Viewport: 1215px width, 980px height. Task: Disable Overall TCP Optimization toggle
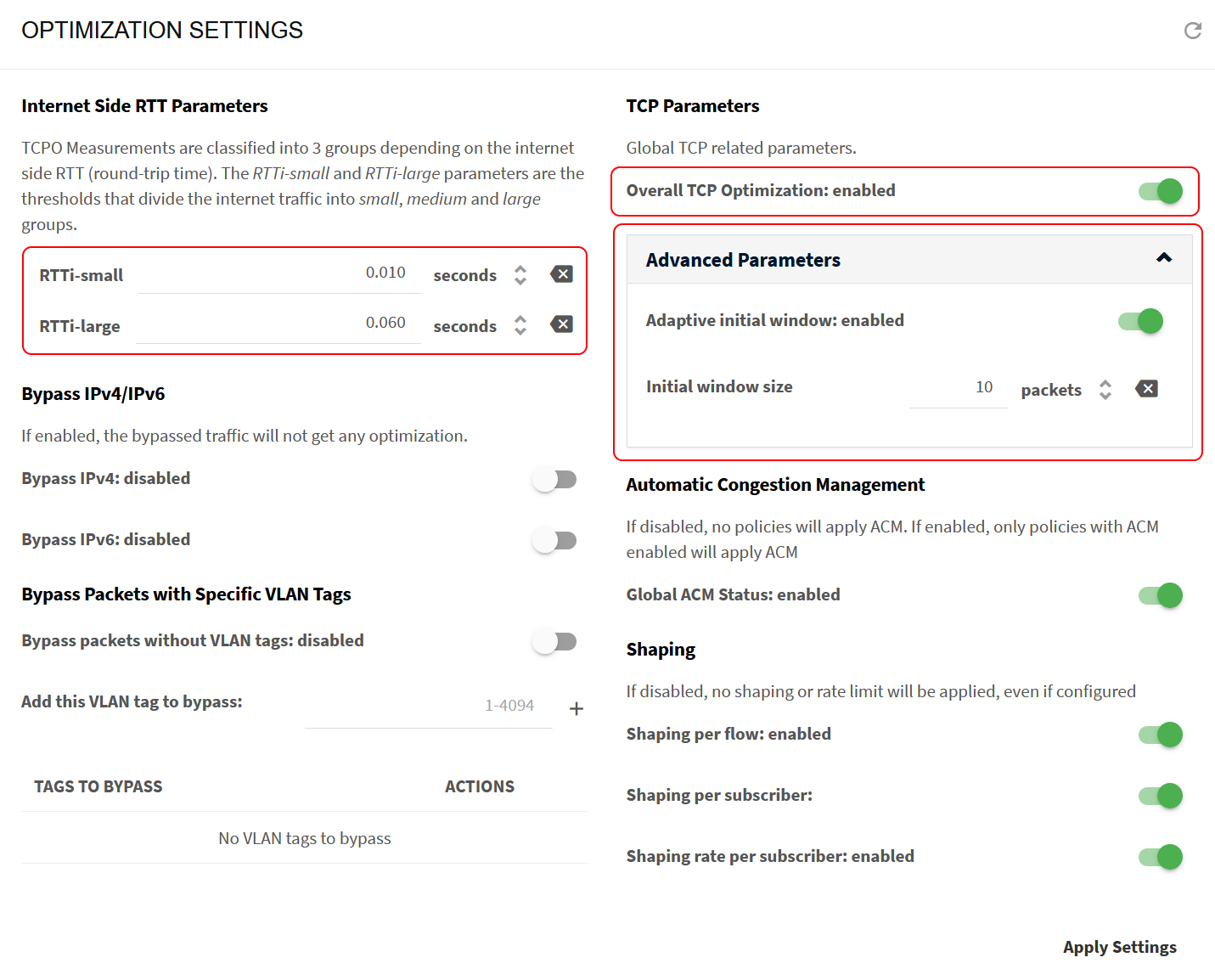[x=1161, y=191]
